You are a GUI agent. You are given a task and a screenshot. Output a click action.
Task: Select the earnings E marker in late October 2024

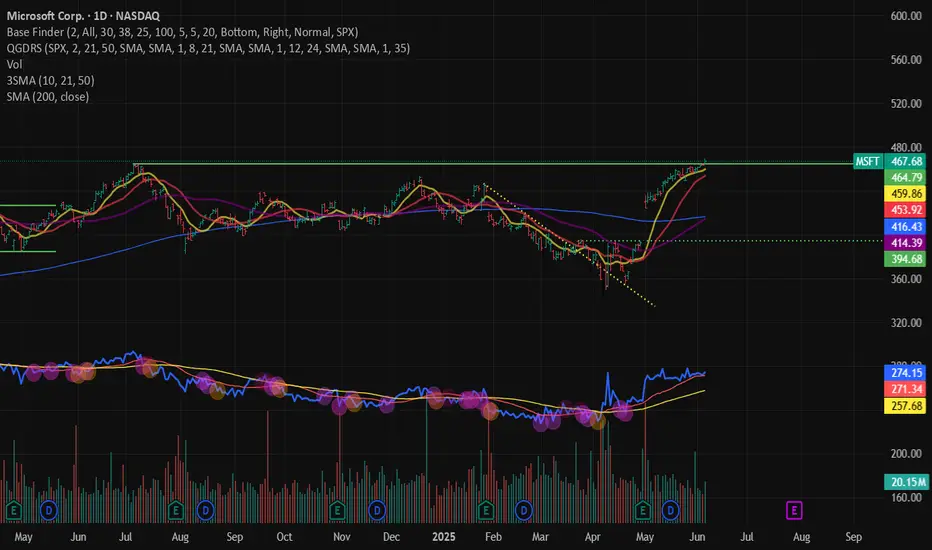(337, 510)
